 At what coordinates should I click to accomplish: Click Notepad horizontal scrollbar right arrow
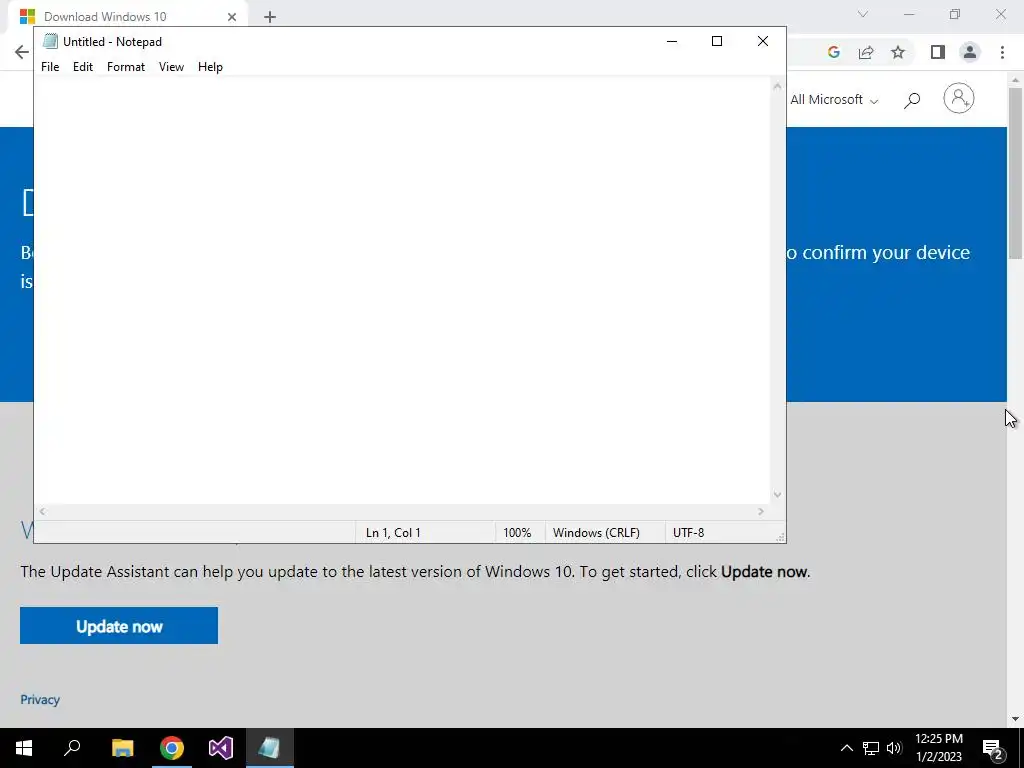761,511
